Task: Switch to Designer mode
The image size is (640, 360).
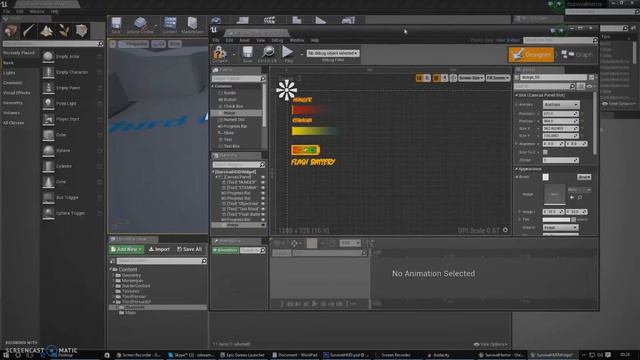Action: pos(531,54)
